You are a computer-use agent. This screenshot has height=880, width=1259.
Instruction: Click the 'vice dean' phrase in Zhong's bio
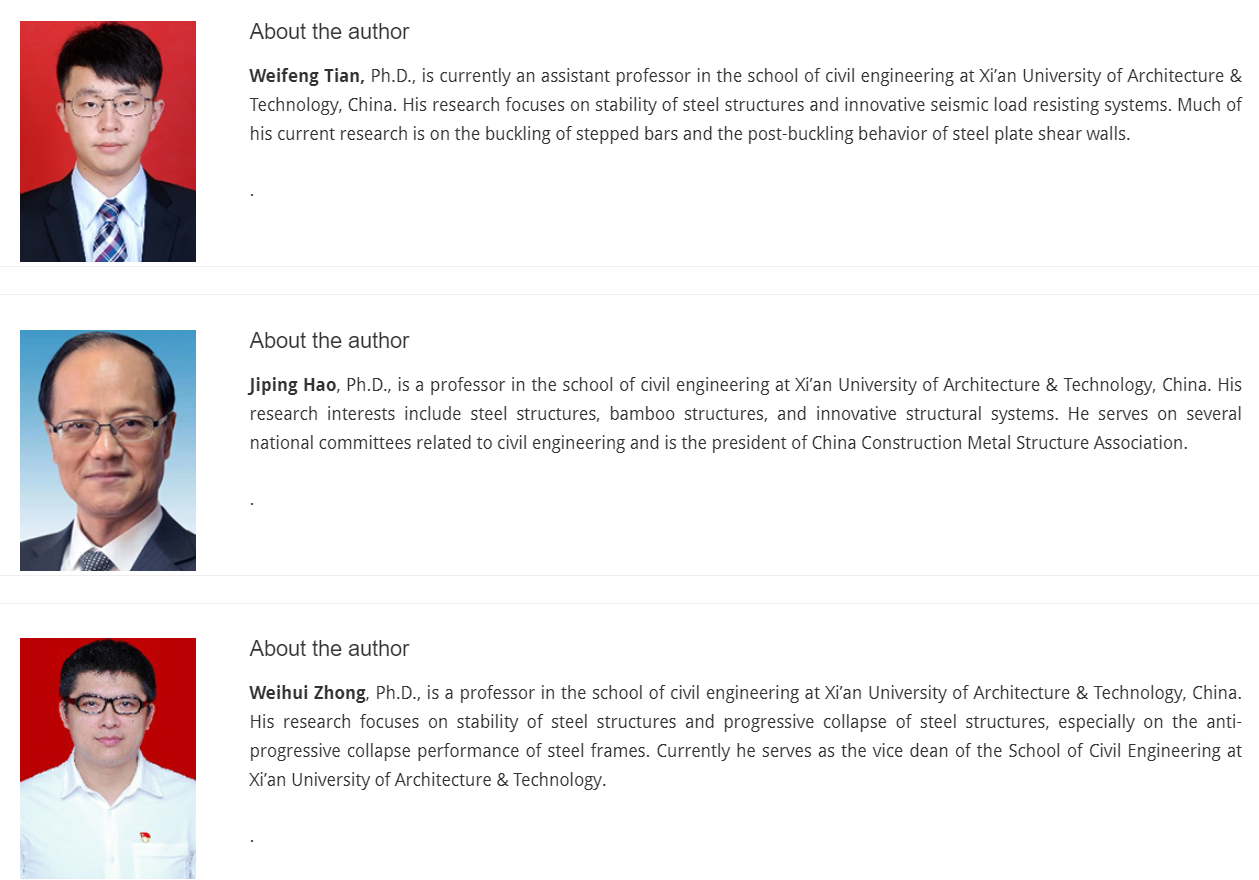(880, 751)
